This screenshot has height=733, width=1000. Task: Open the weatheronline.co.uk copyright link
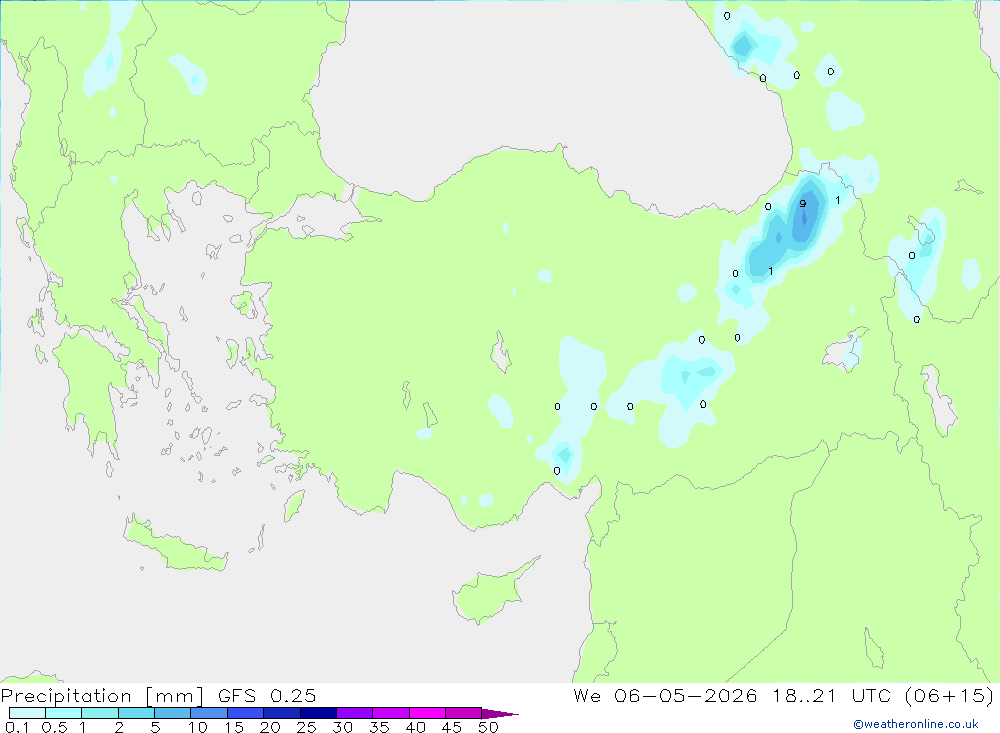pyautogui.click(x=916, y=724)
